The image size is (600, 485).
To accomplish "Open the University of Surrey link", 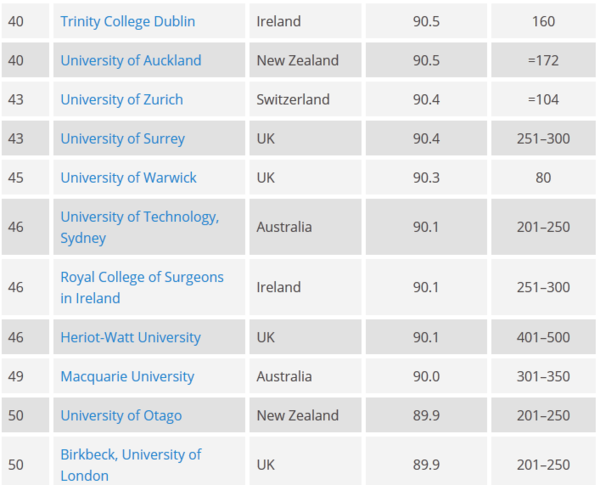I will coord(123,139).
